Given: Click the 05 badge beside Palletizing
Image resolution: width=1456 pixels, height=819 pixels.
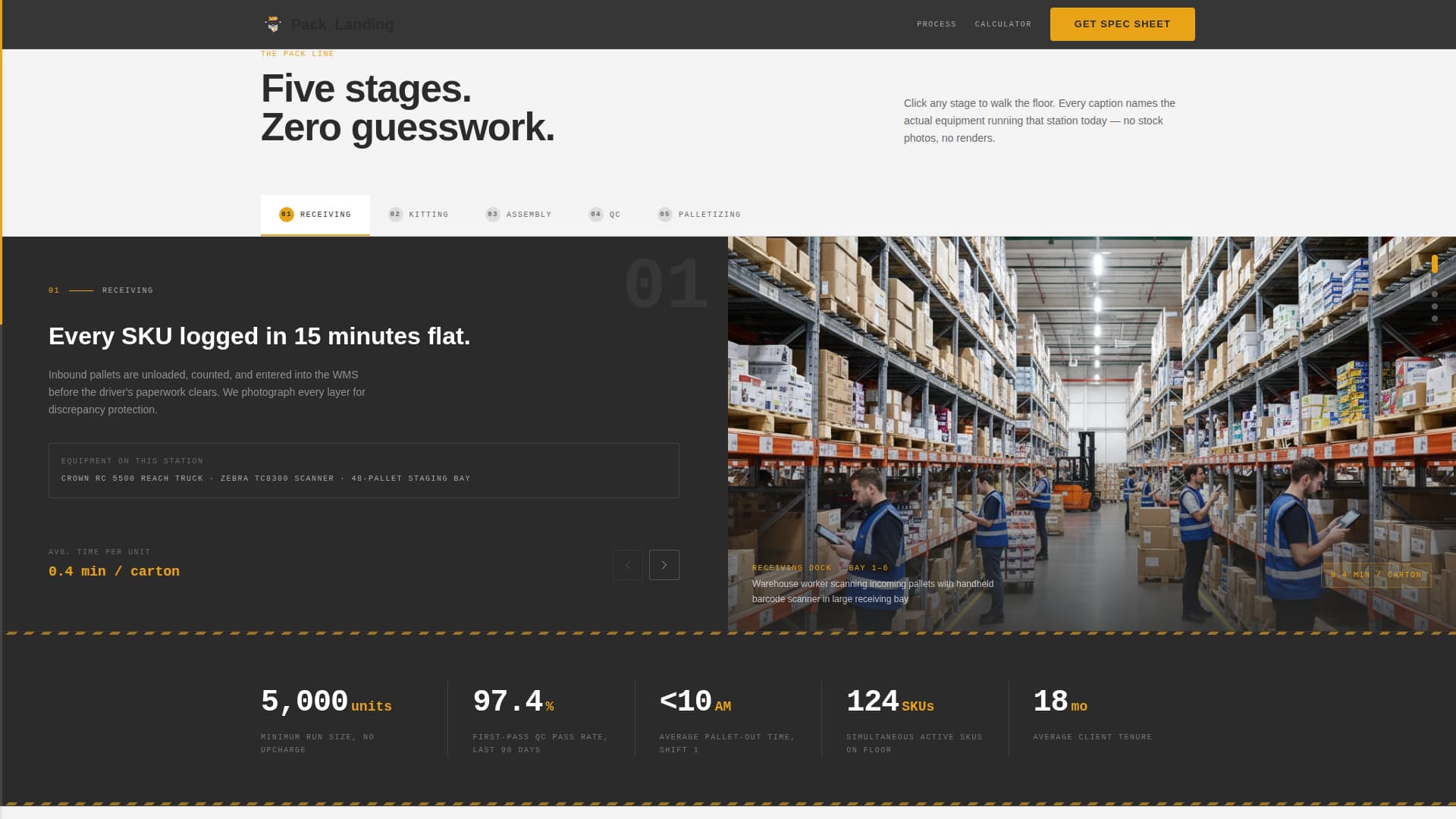Looking at the screenshot, I should [x=664, y=215].
